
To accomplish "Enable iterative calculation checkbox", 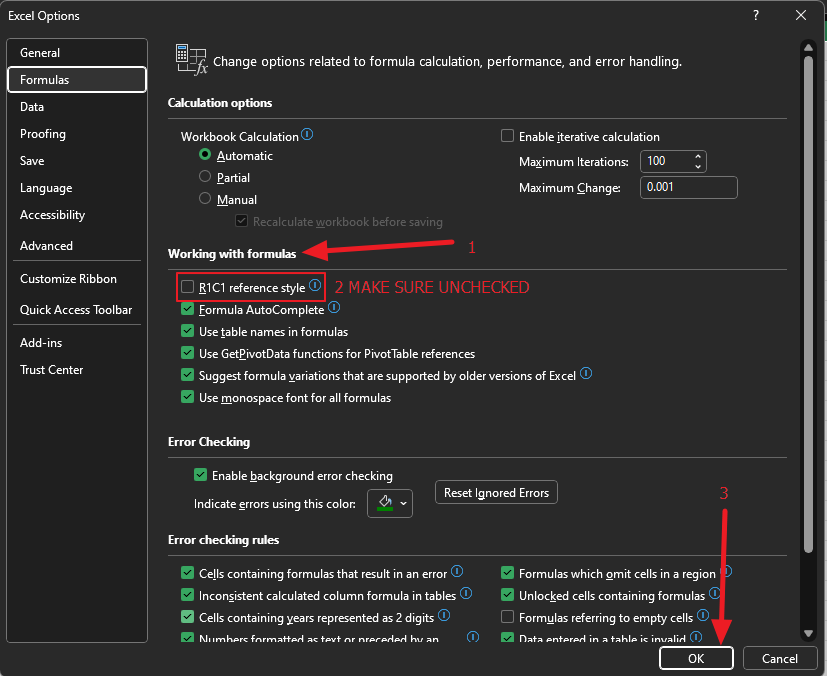I will pos(507,136).
